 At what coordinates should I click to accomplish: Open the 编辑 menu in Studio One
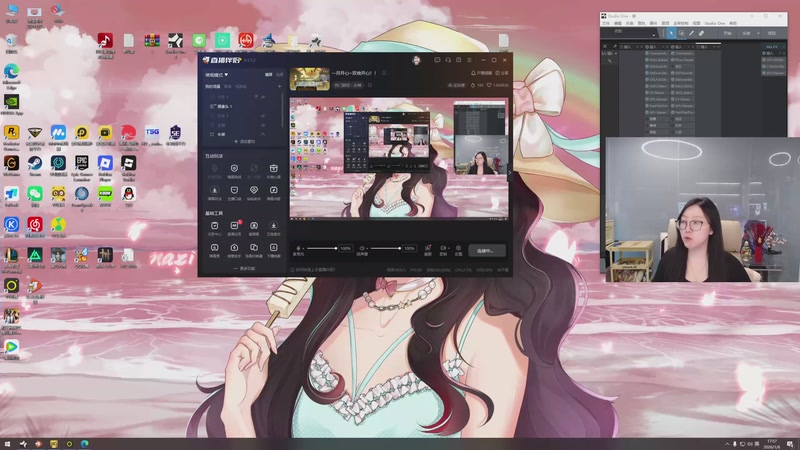point(618,23)
